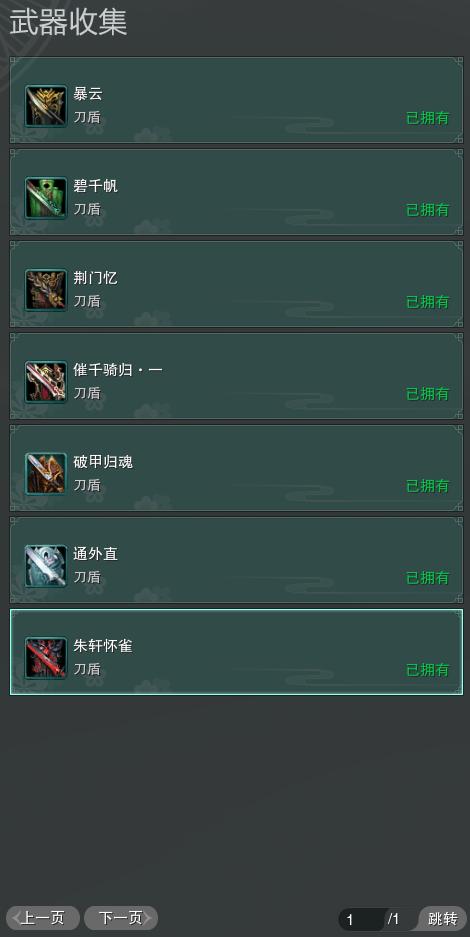The image size is (470, 937).
Task: Focus the page number input field
Action: [x=361, y=919]
